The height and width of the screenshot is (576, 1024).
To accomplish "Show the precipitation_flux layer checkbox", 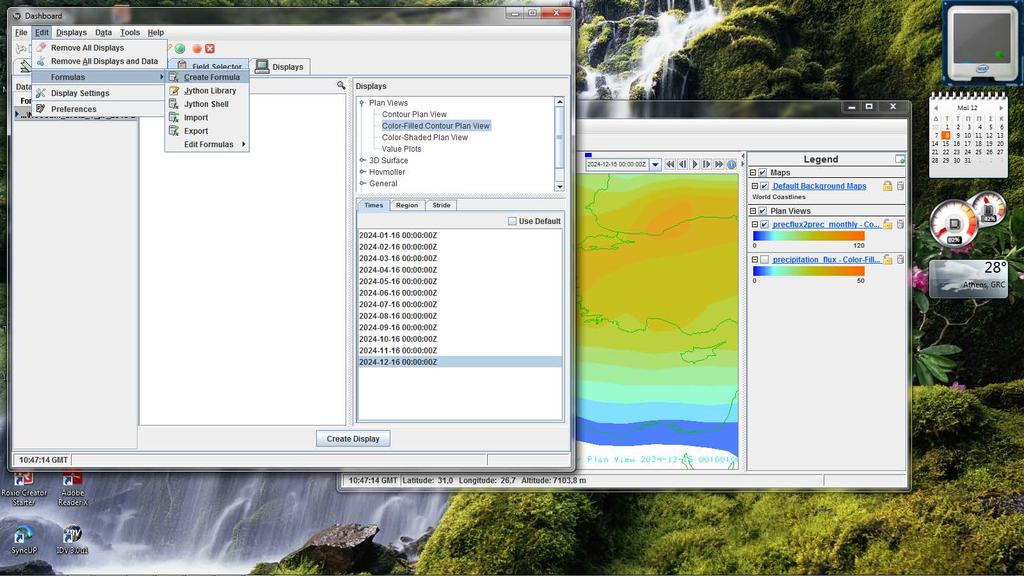I will 764,259.
